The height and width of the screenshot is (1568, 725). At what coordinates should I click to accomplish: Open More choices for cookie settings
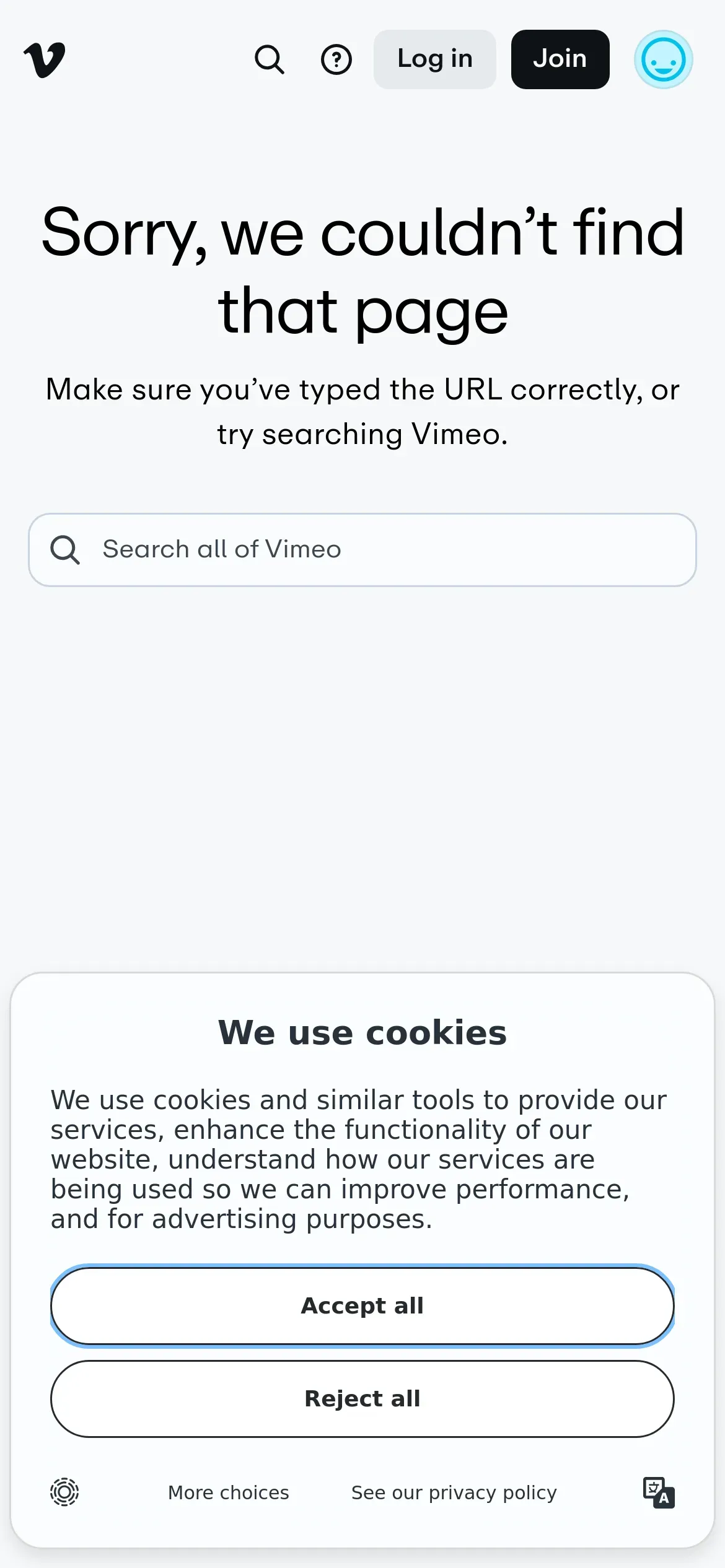coord(229,1492)
